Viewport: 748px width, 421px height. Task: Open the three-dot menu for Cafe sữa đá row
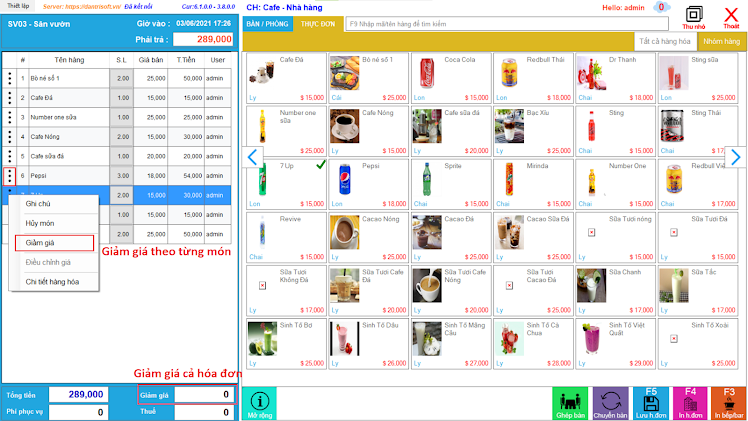pyautogui.click(x=10, y=156)
